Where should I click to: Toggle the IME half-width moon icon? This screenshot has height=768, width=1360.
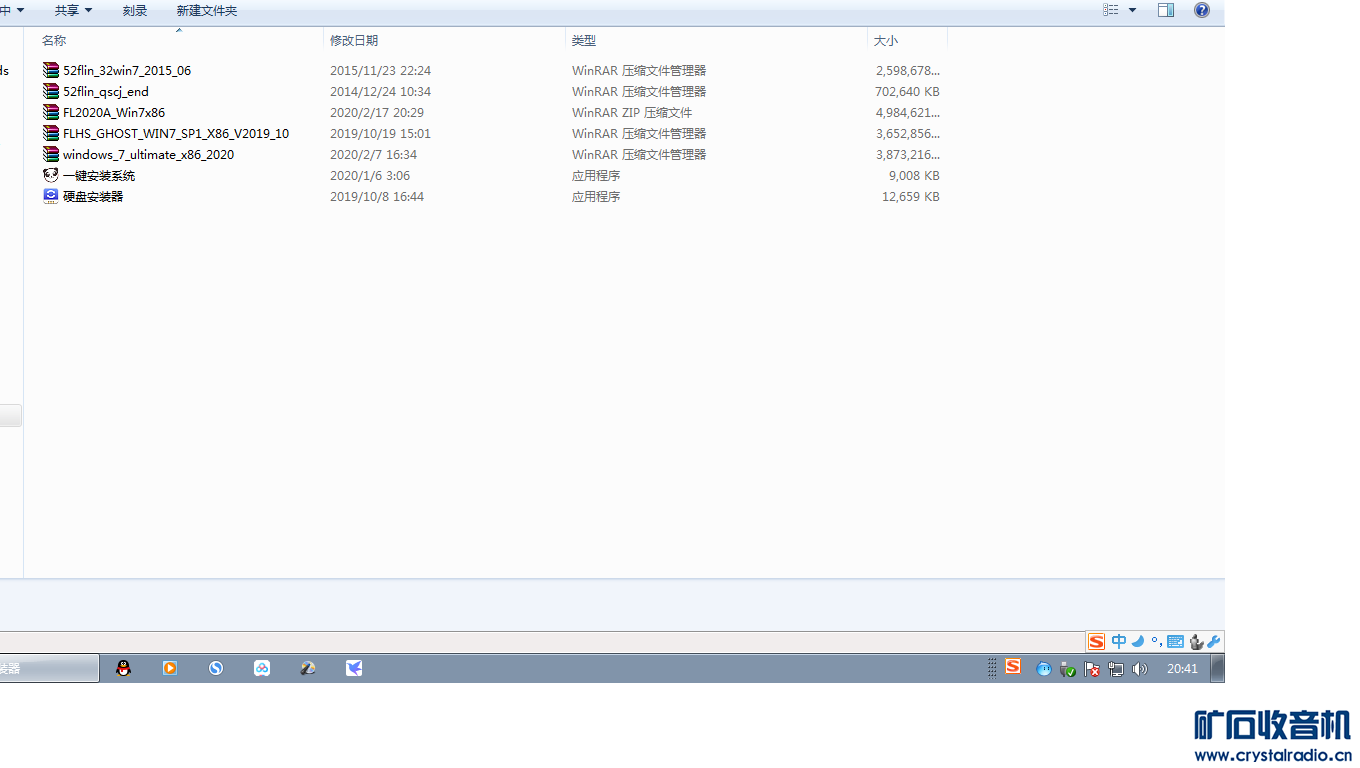(1138, 642)
